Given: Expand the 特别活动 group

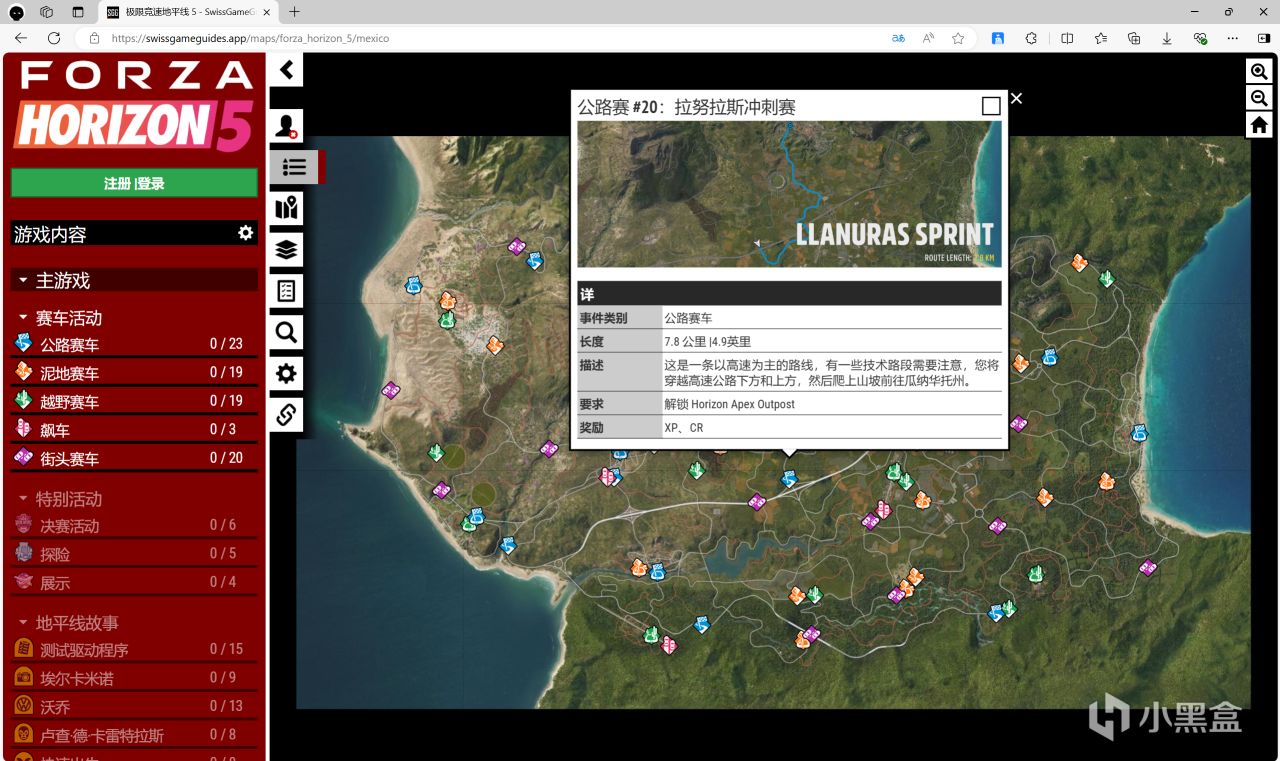Looking at the screenshot, I should pos(68,499).
